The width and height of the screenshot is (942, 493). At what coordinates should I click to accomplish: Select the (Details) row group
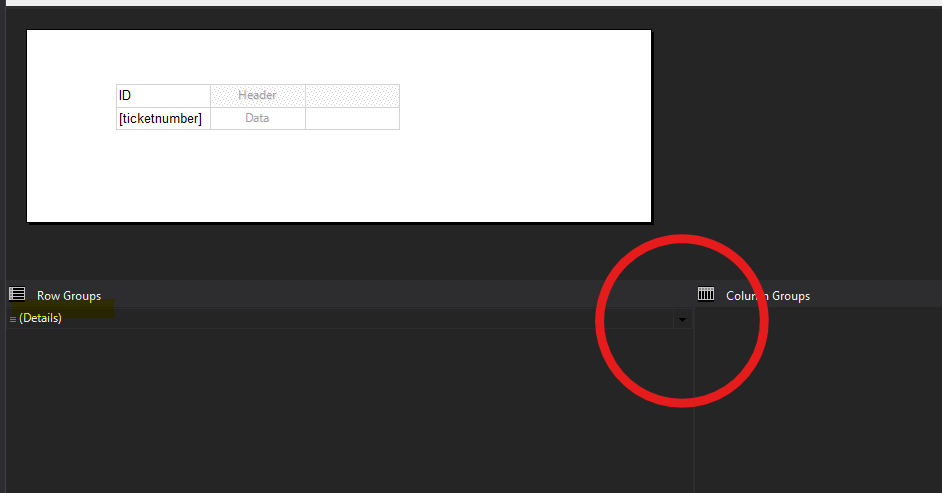pos(40,318)
